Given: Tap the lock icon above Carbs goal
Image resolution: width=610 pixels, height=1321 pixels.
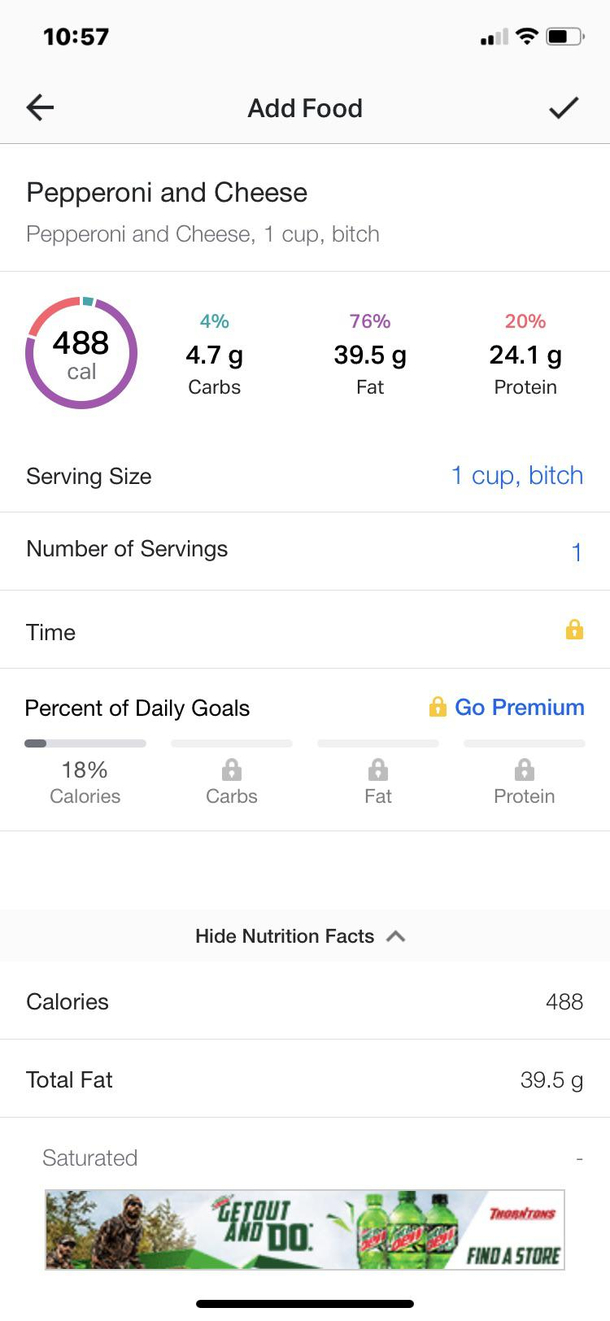Looking at the screenshot, I should point(231,769).
